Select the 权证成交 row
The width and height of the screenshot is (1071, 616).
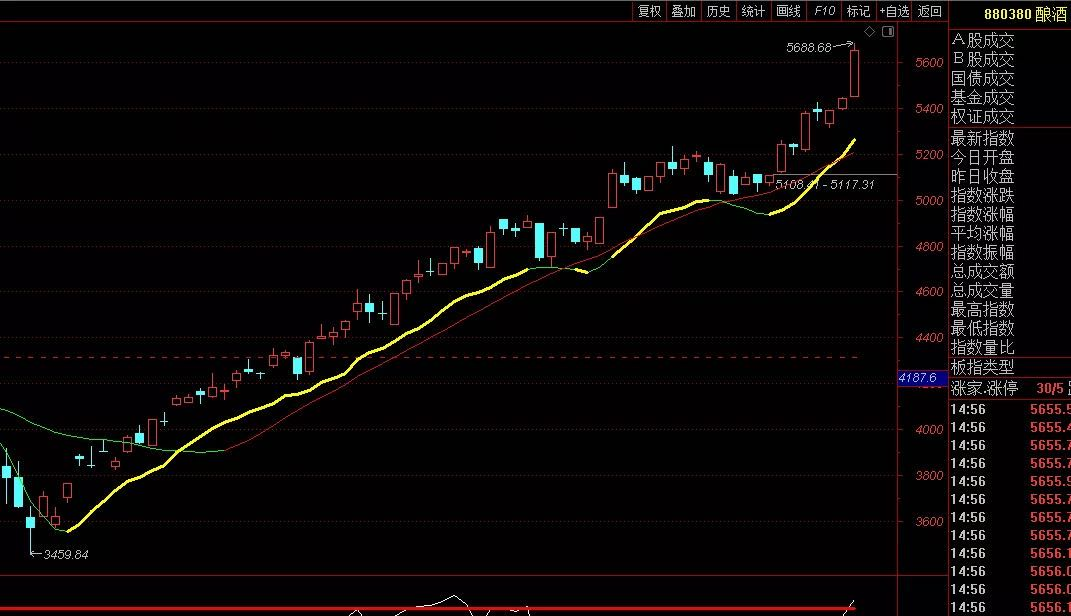pyautogui.click(x=982, y=116)
